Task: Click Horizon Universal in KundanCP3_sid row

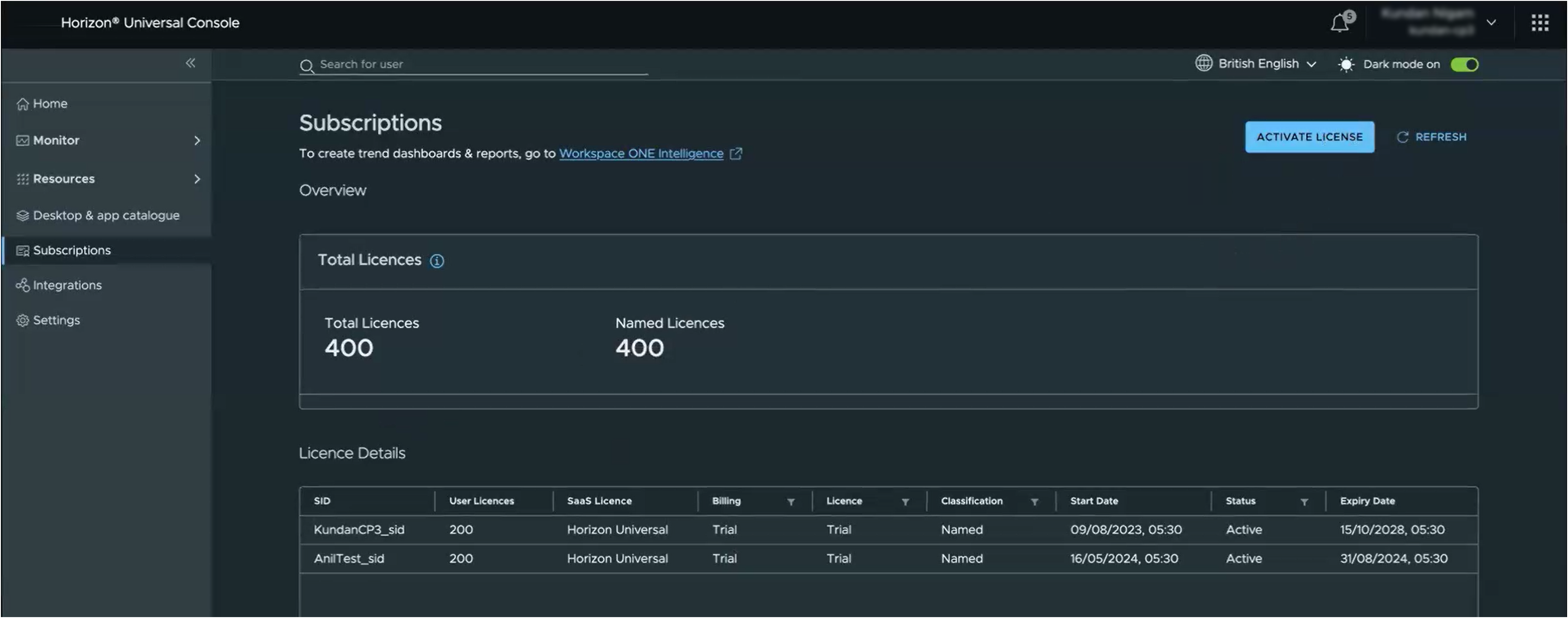Action: pos(617,530)
